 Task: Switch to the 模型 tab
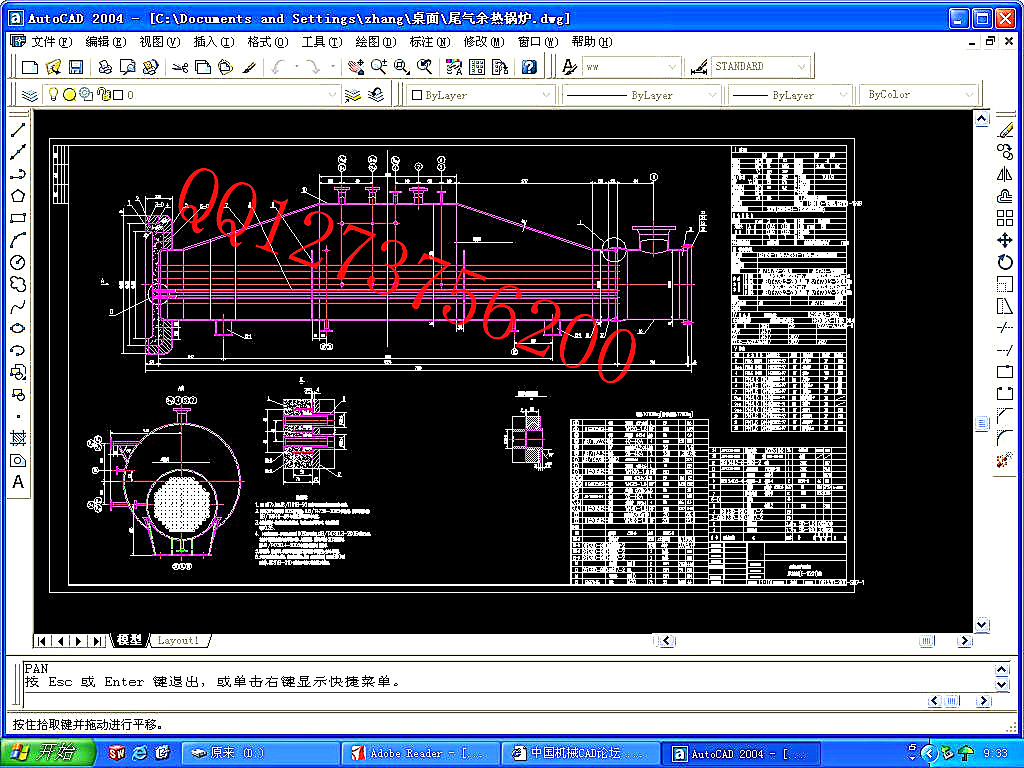tap(130, 641)
